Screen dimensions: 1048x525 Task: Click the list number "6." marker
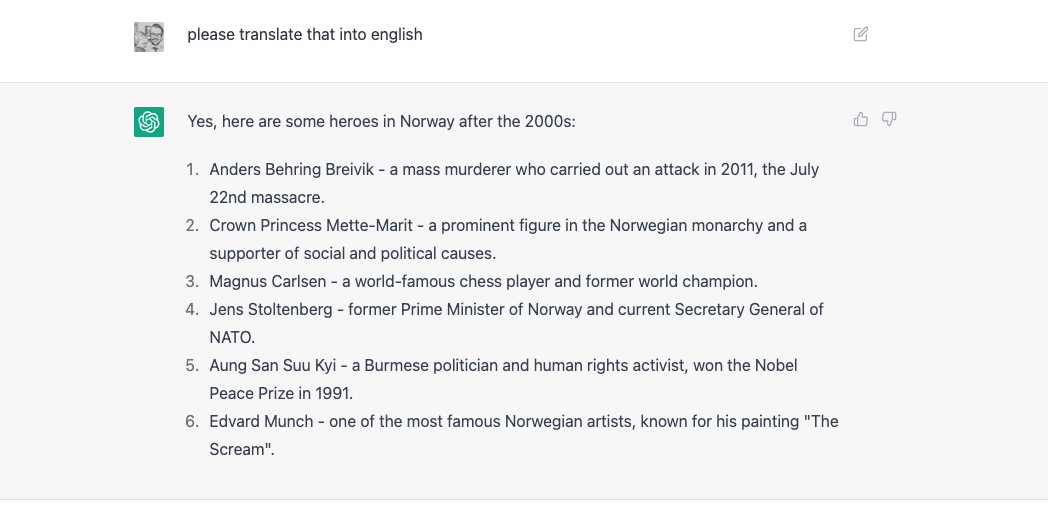tap(192, 421)
